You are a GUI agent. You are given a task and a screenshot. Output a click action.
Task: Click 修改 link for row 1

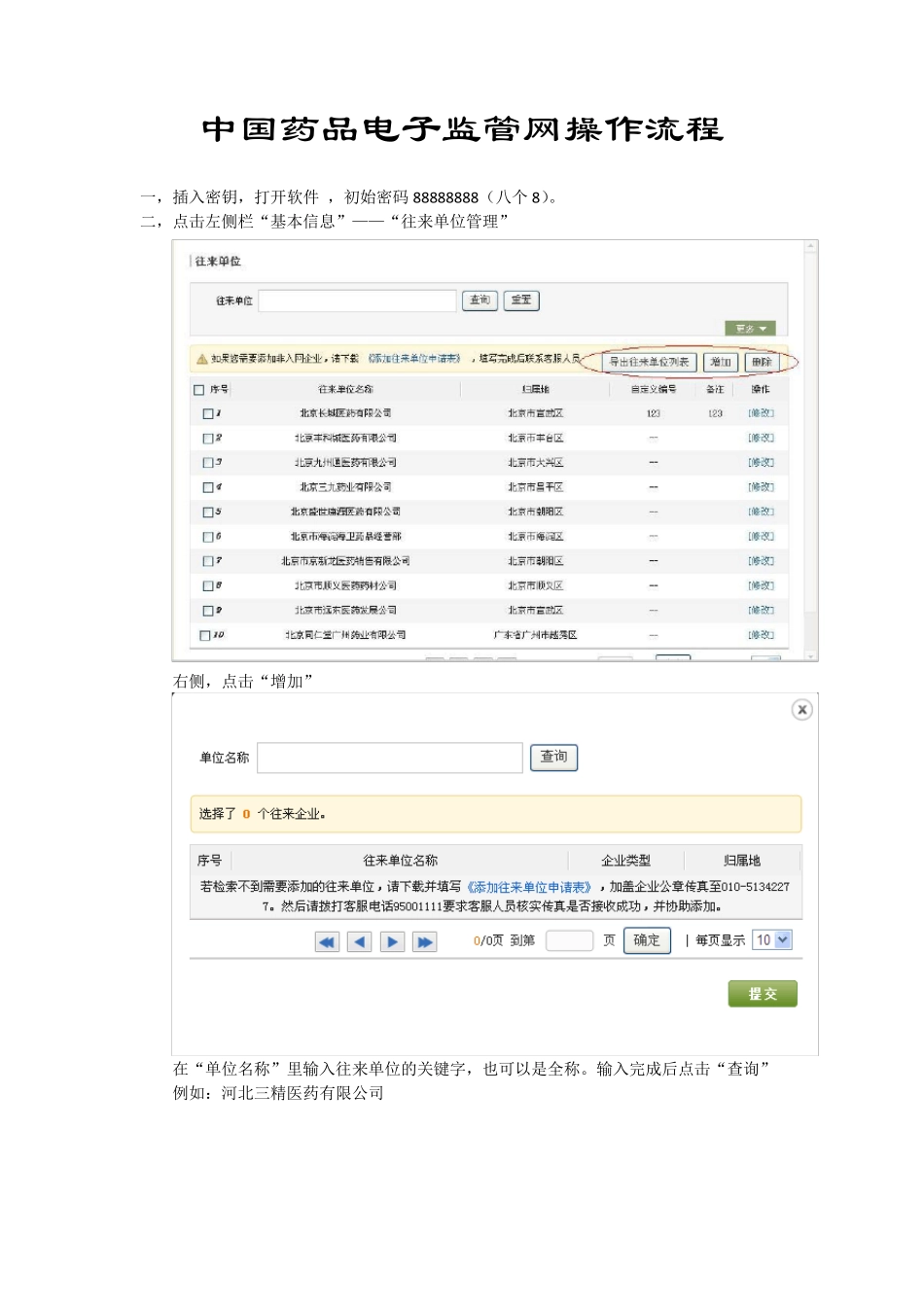tap(761, 414)
